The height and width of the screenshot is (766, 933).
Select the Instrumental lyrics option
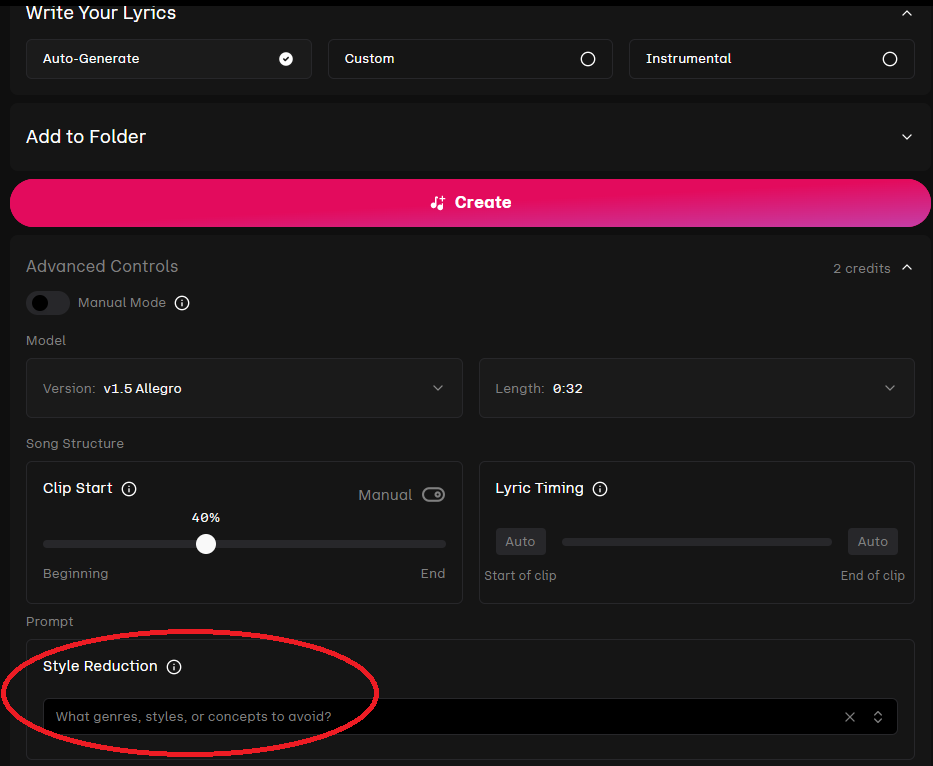(x=771, y=59)
